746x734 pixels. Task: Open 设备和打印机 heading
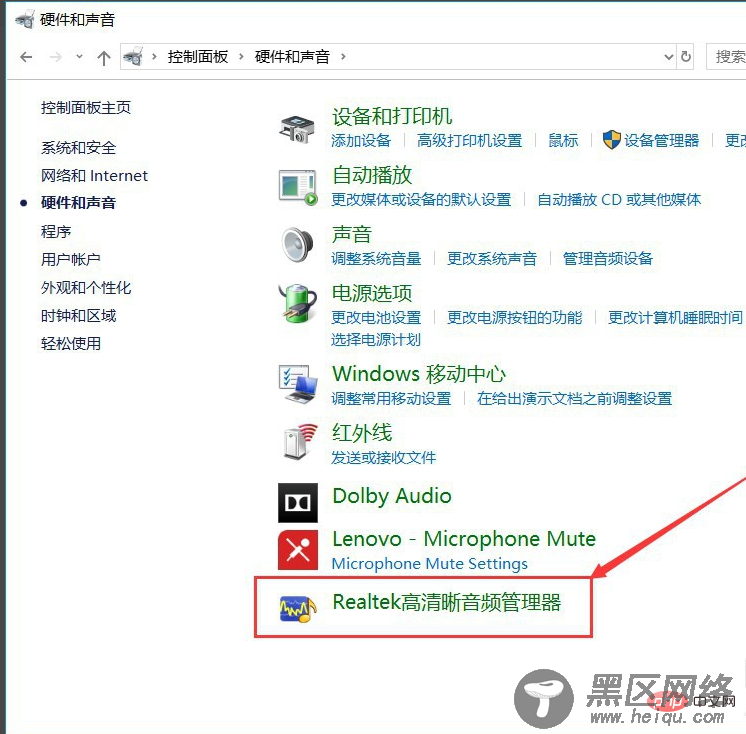(x=392, y=116)
